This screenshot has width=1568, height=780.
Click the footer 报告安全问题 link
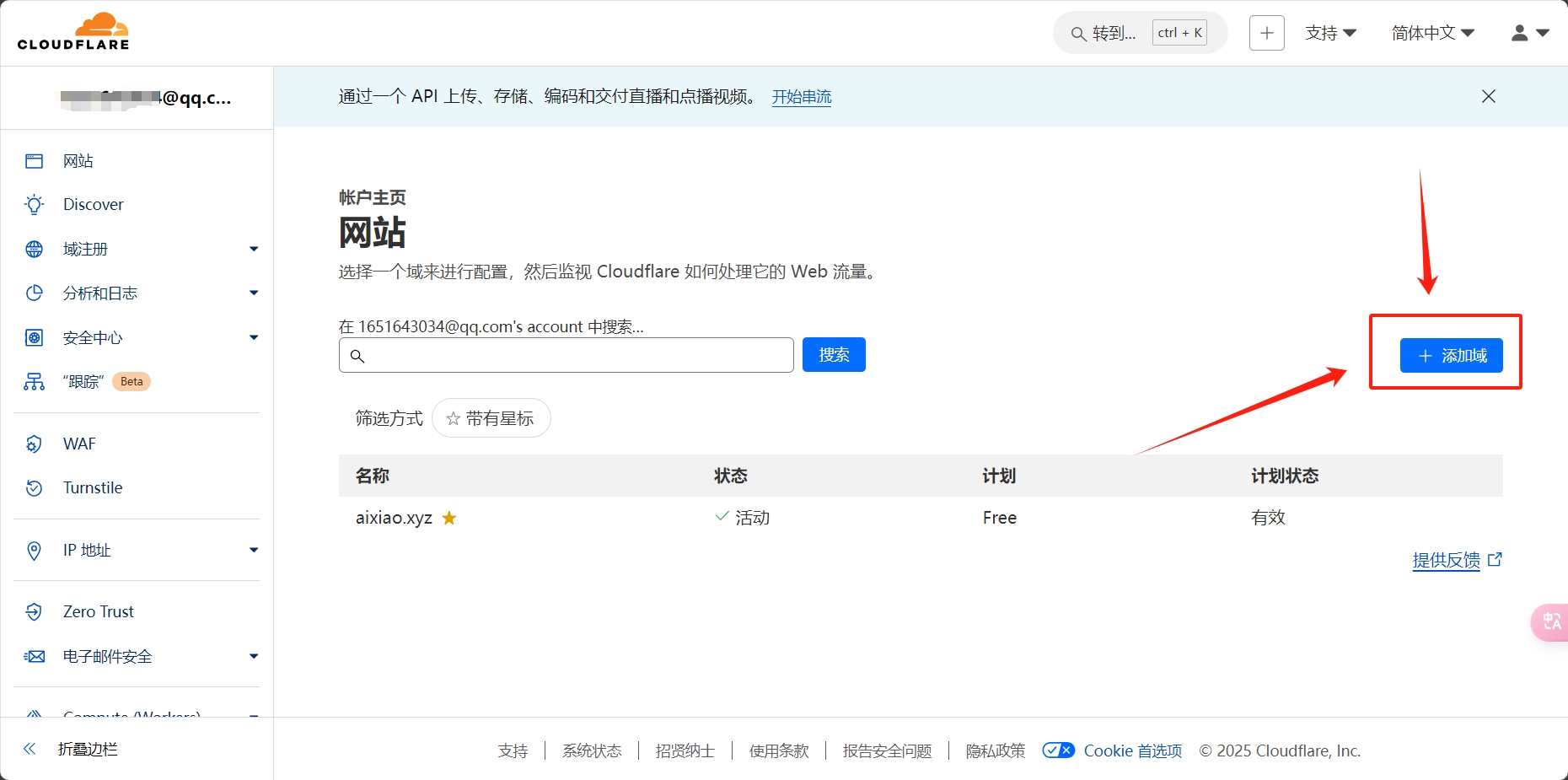tap(887, 750)
